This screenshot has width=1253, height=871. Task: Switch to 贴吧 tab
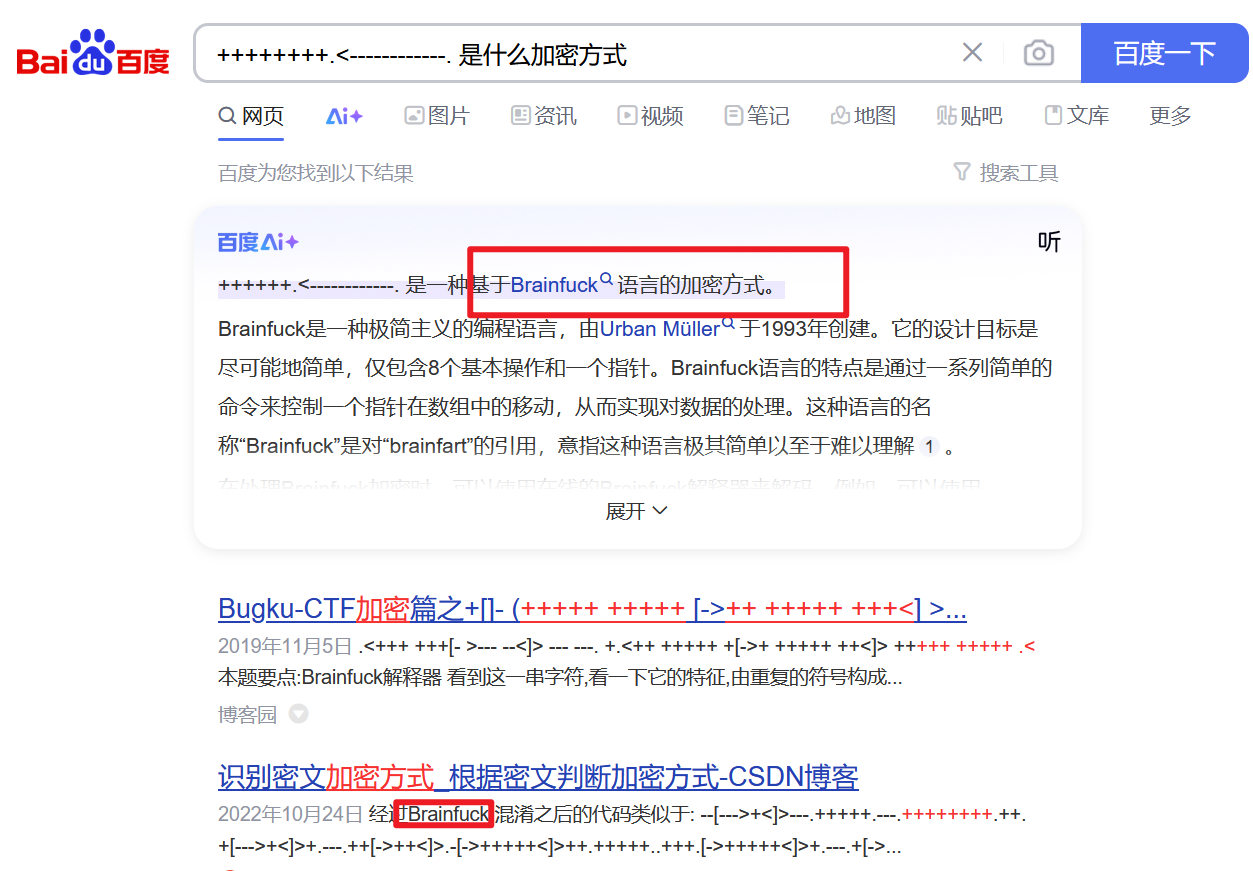tap(969, 116)
